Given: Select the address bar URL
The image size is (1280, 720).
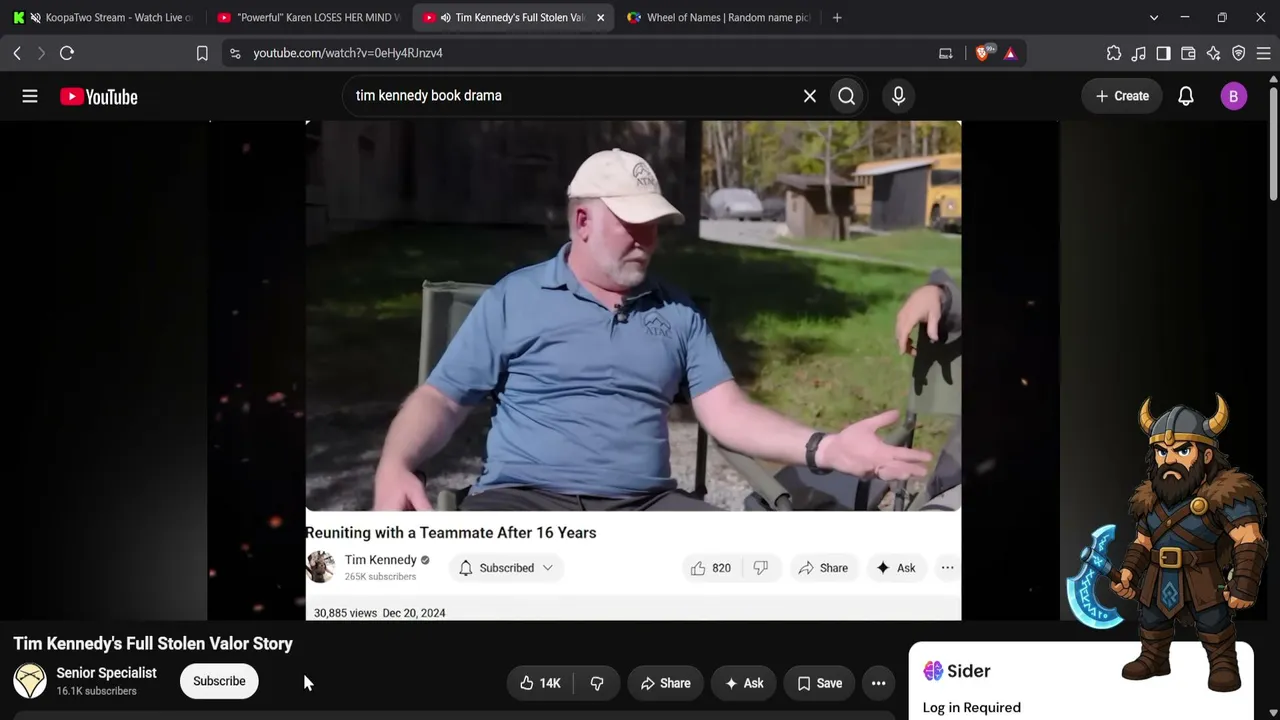Looking at the screenshot, I should coord(348,53).
